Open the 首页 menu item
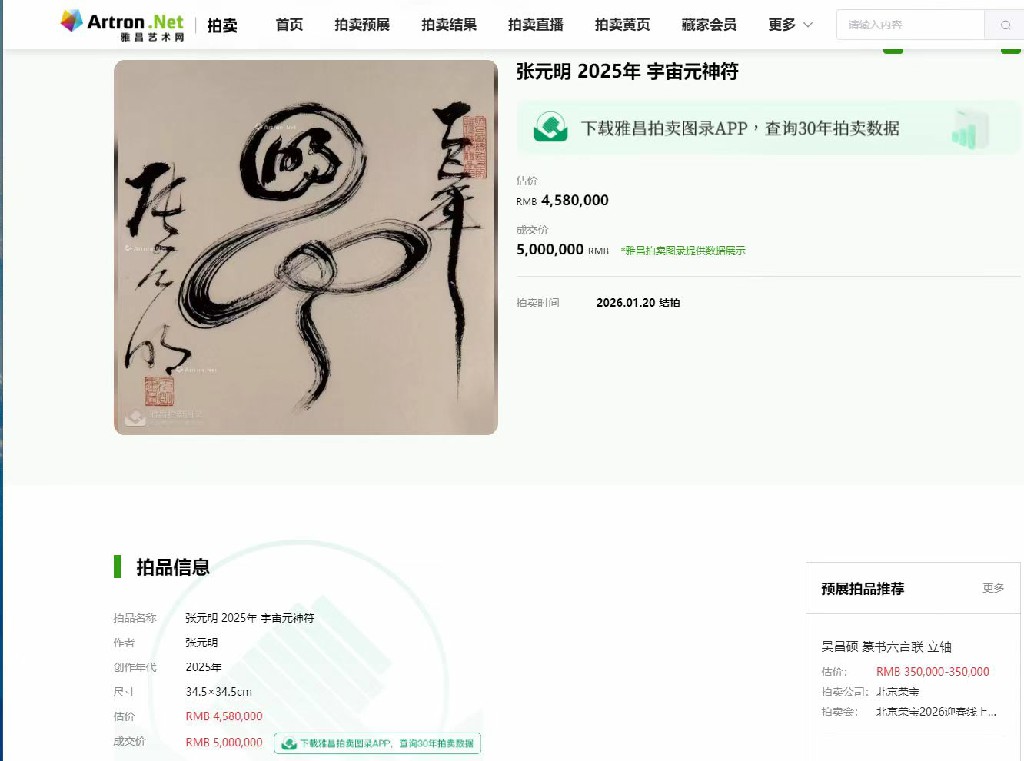This screenshot has height=761, width=1024. [x=289, y=25]
